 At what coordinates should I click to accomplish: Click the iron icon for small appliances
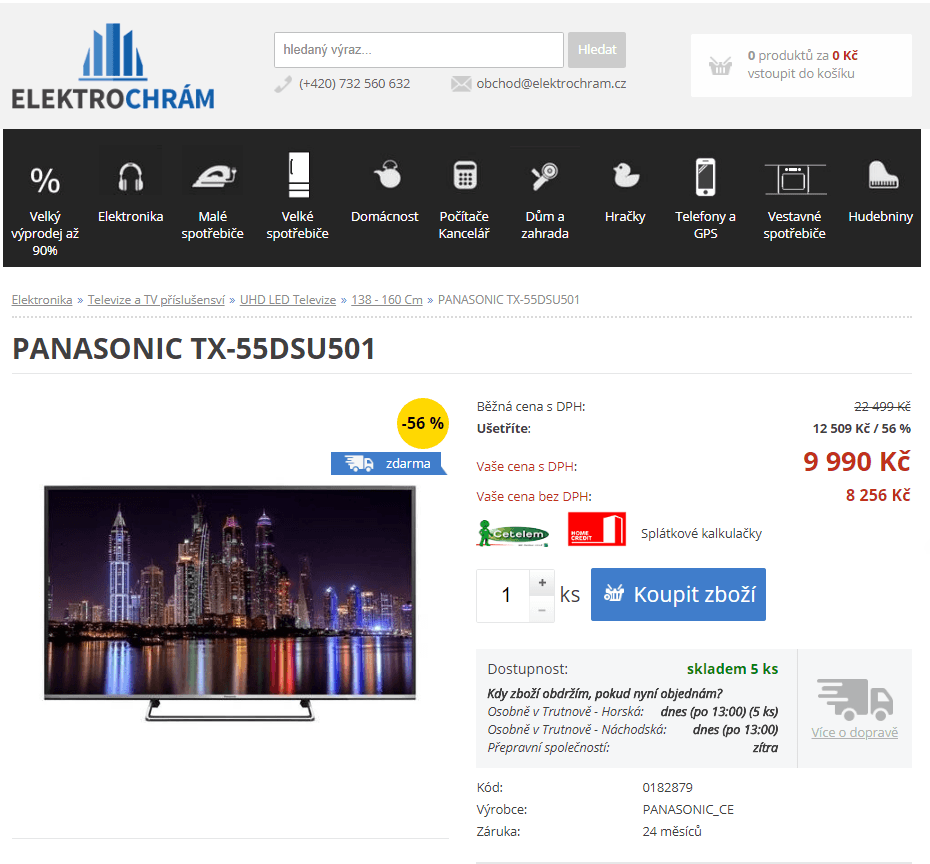(214, 176)
